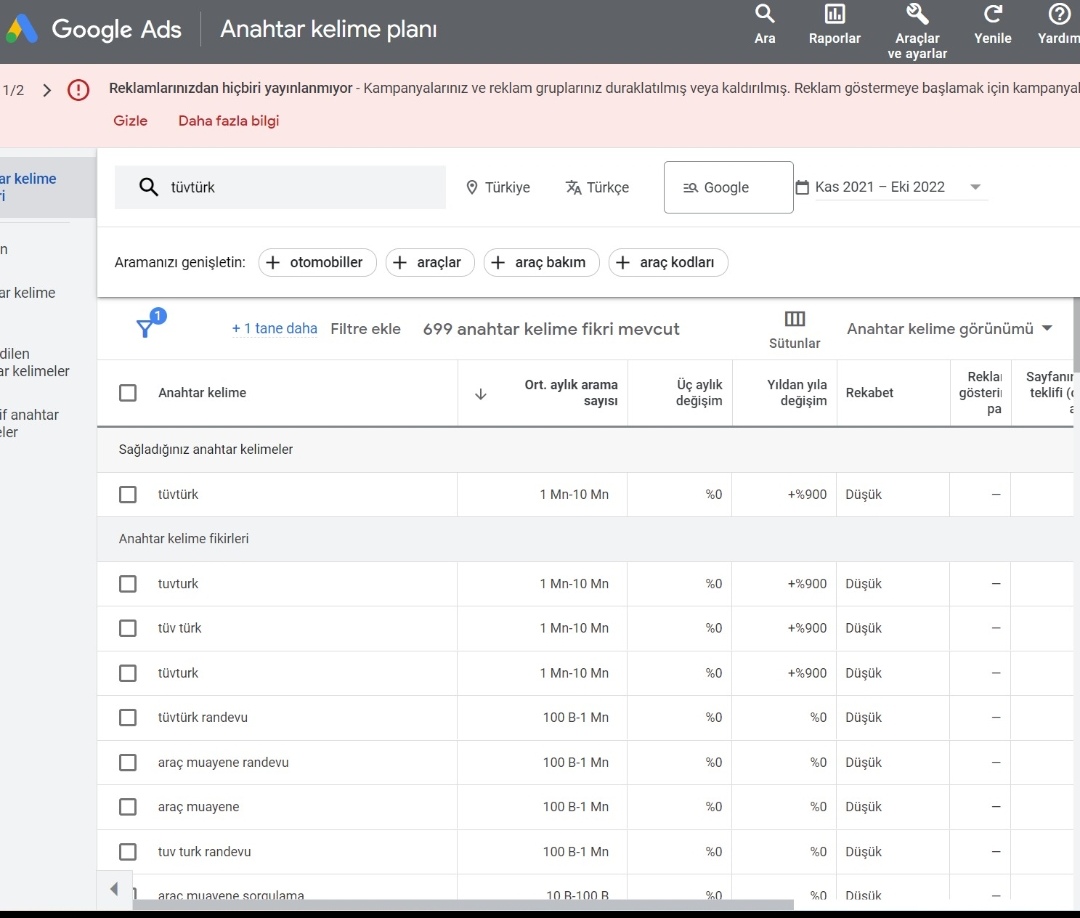
Task: Open Anahtar kelime görünümü dropdown
Action: pos(950,328)
